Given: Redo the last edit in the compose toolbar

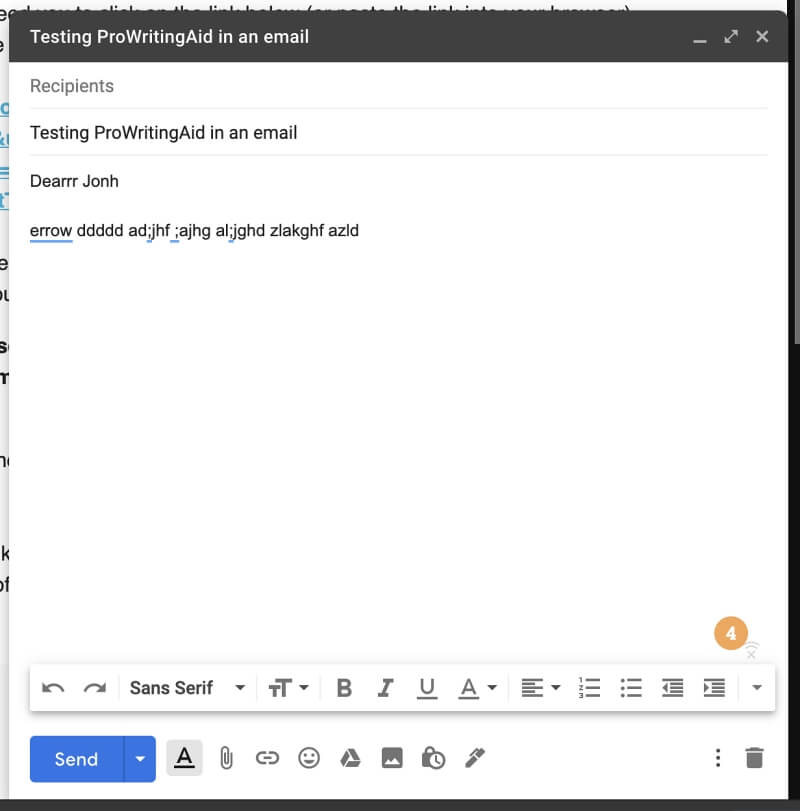Looking at the screenshot, I should pos(95,688).
